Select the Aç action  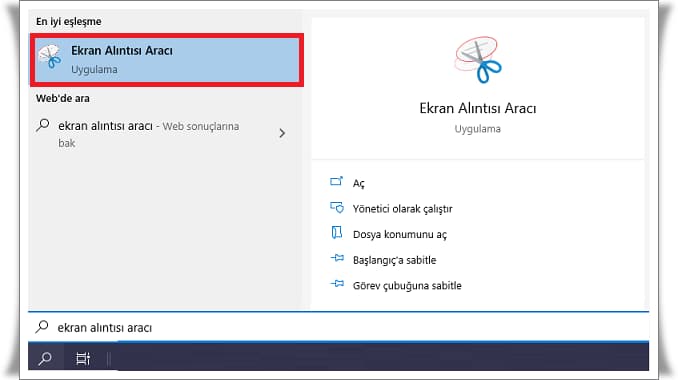358,183
